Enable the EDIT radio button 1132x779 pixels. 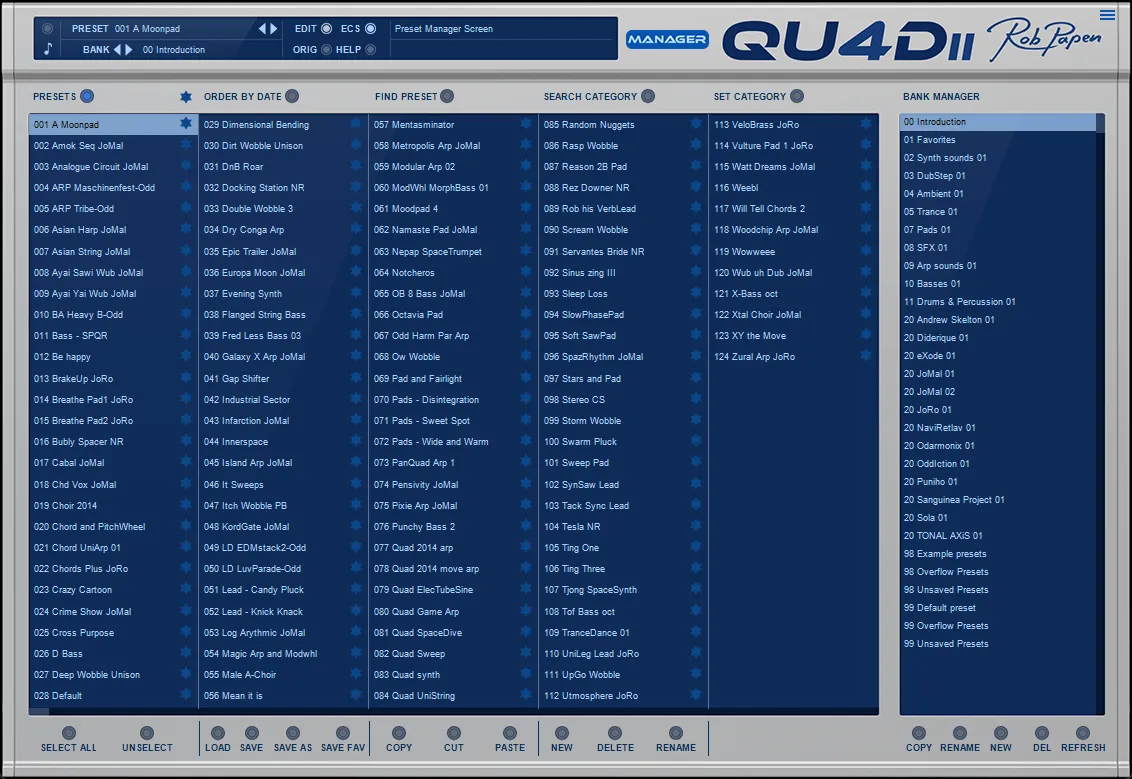pos(326,29)
